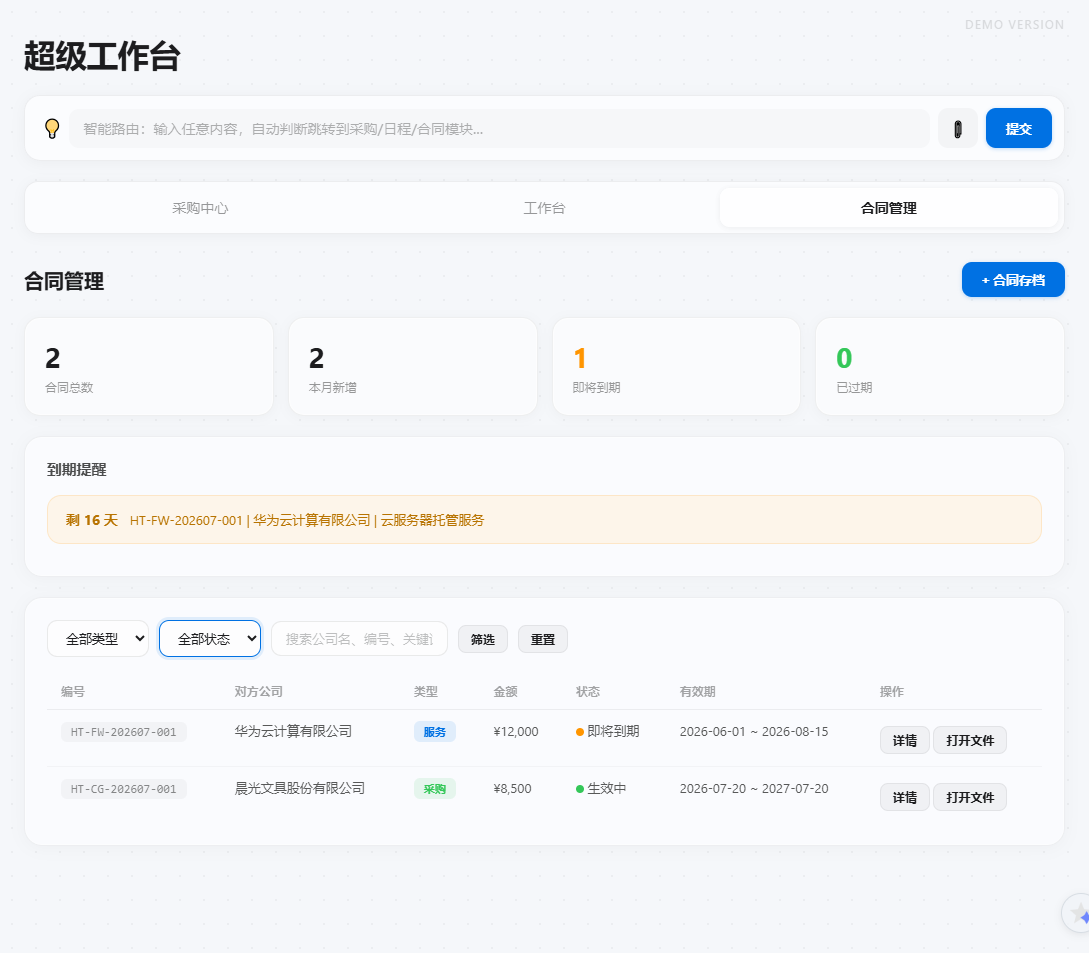Open the 全部状态 status filter dropdown
Image resolution: width=1089 pixels, height=953 pixels.
point(210,638)
